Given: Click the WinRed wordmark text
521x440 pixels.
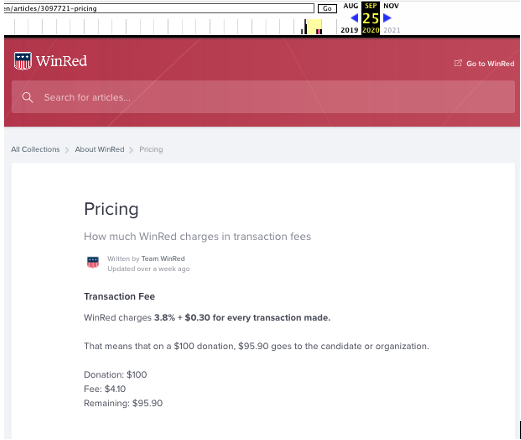Looking at the screenshot, I should click(x=61, y=61).
